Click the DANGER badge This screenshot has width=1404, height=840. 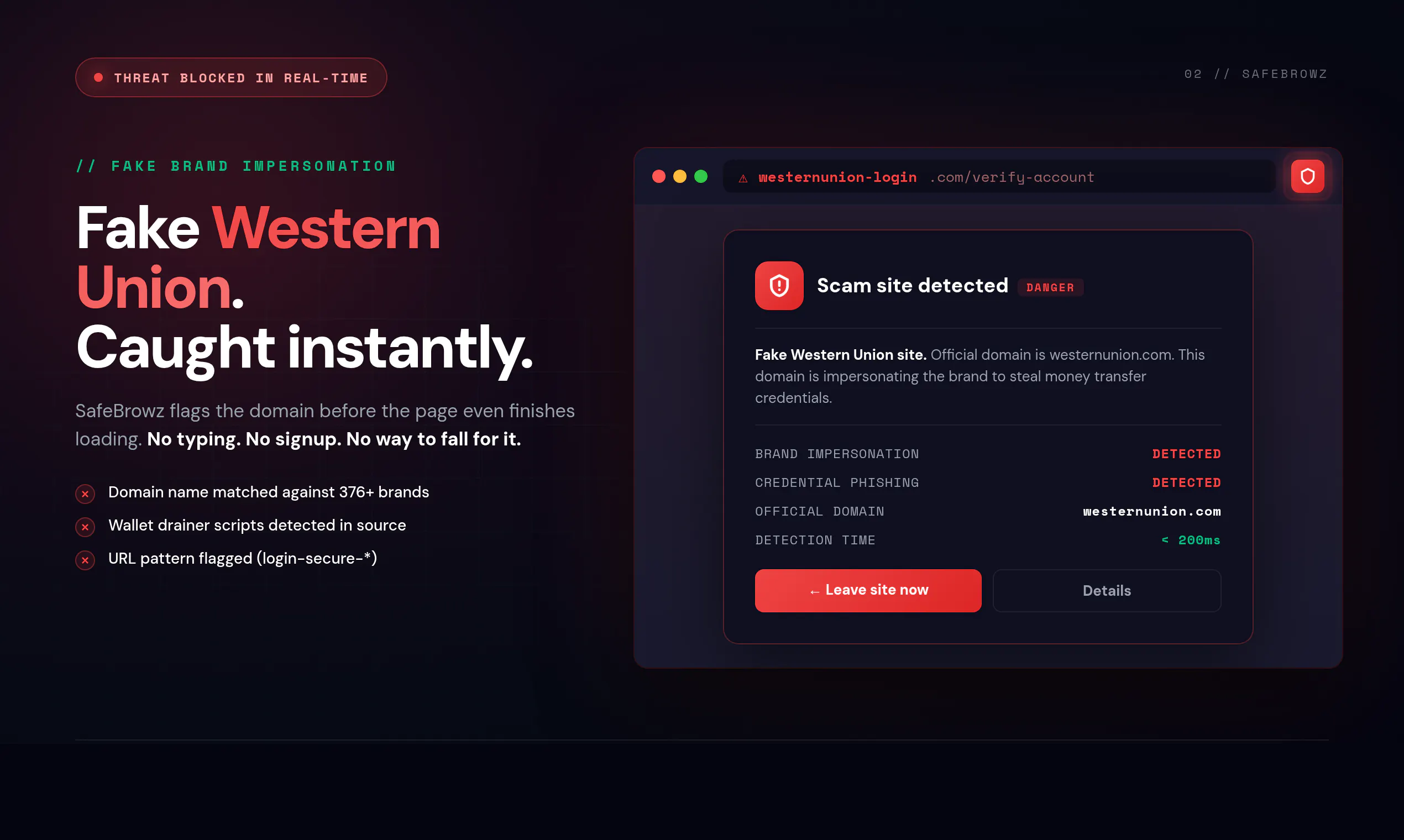tap(1050, 287)
